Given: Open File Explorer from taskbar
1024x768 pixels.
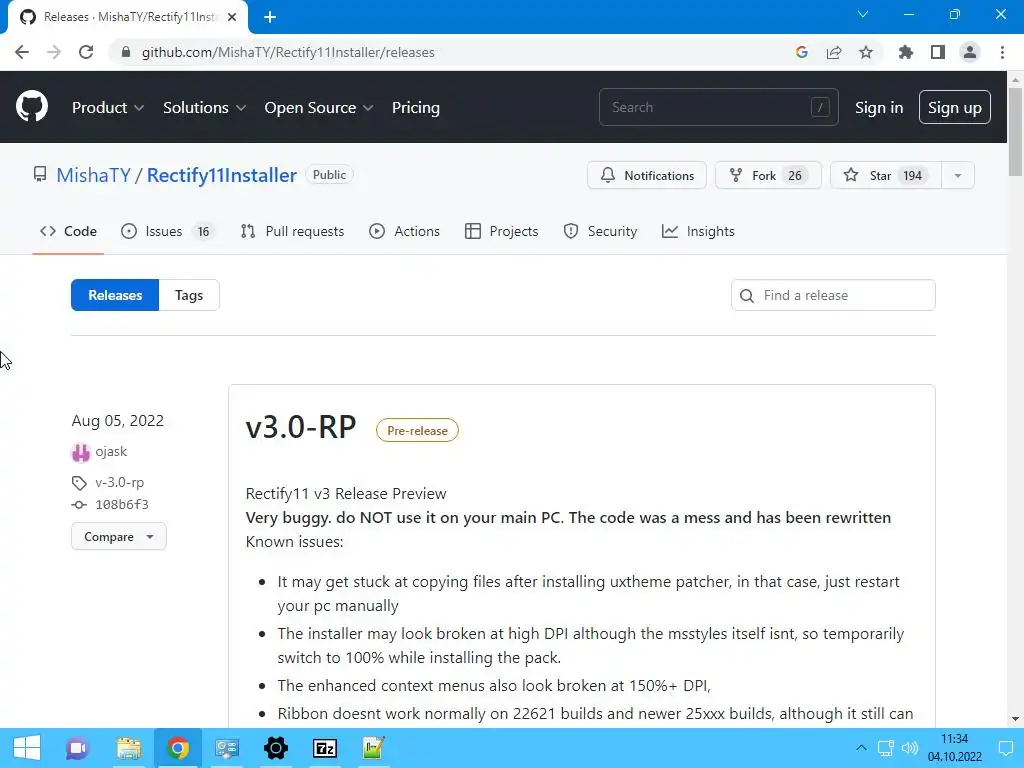Looking at the screenshot, I should pos(129,748).
